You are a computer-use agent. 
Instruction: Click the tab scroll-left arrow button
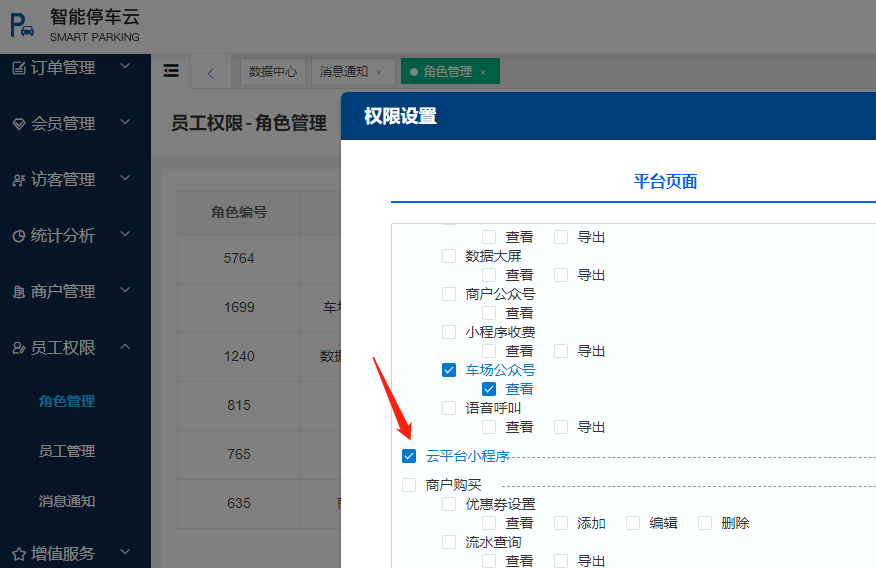211,72
